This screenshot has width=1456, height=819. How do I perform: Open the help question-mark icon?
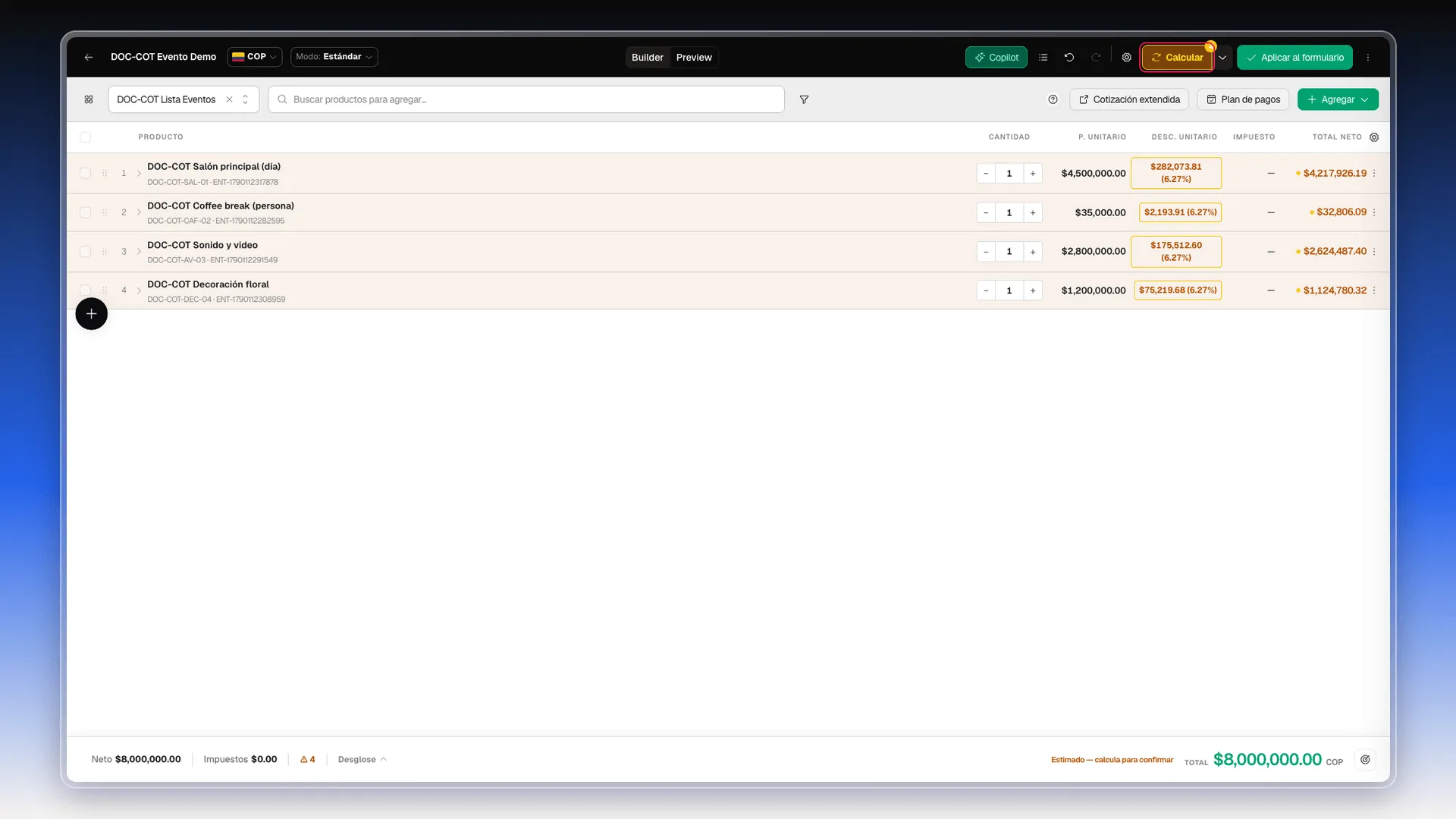[1053, 99]
